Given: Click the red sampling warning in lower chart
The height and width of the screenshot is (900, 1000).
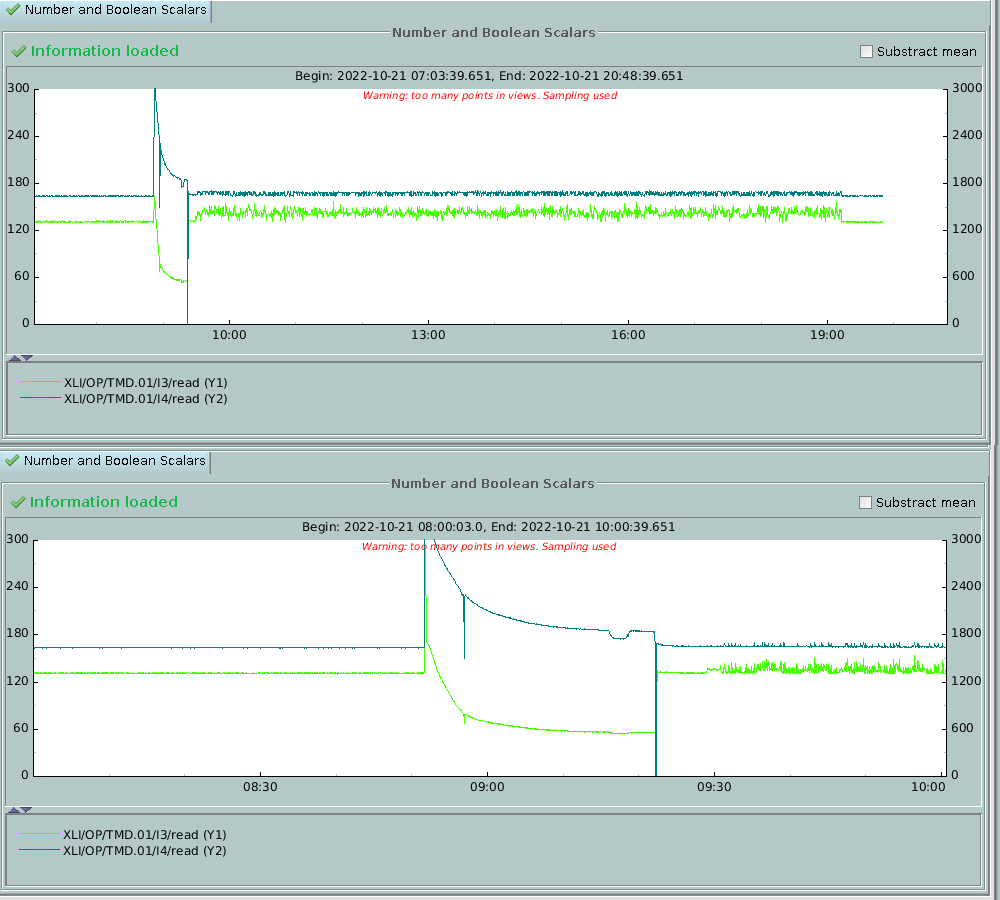Looking at the screenshot, I should [489, 547].
